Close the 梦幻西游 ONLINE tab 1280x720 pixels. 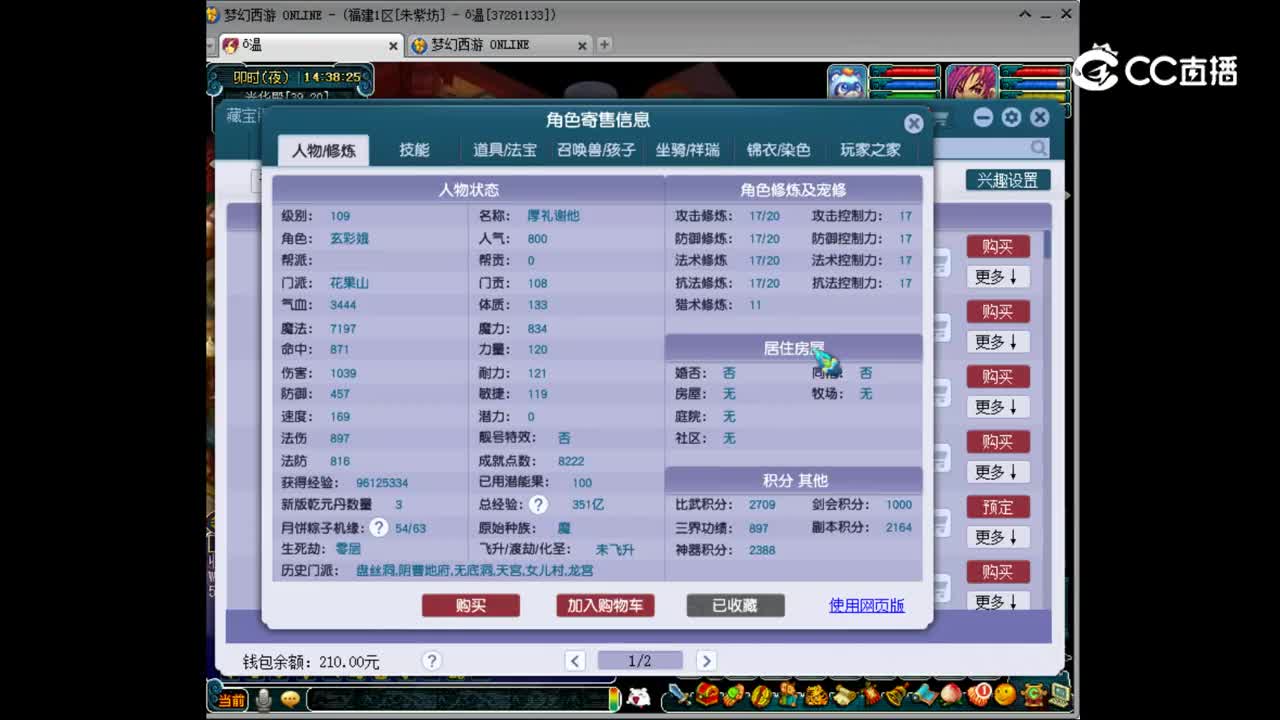click(583, 46)
